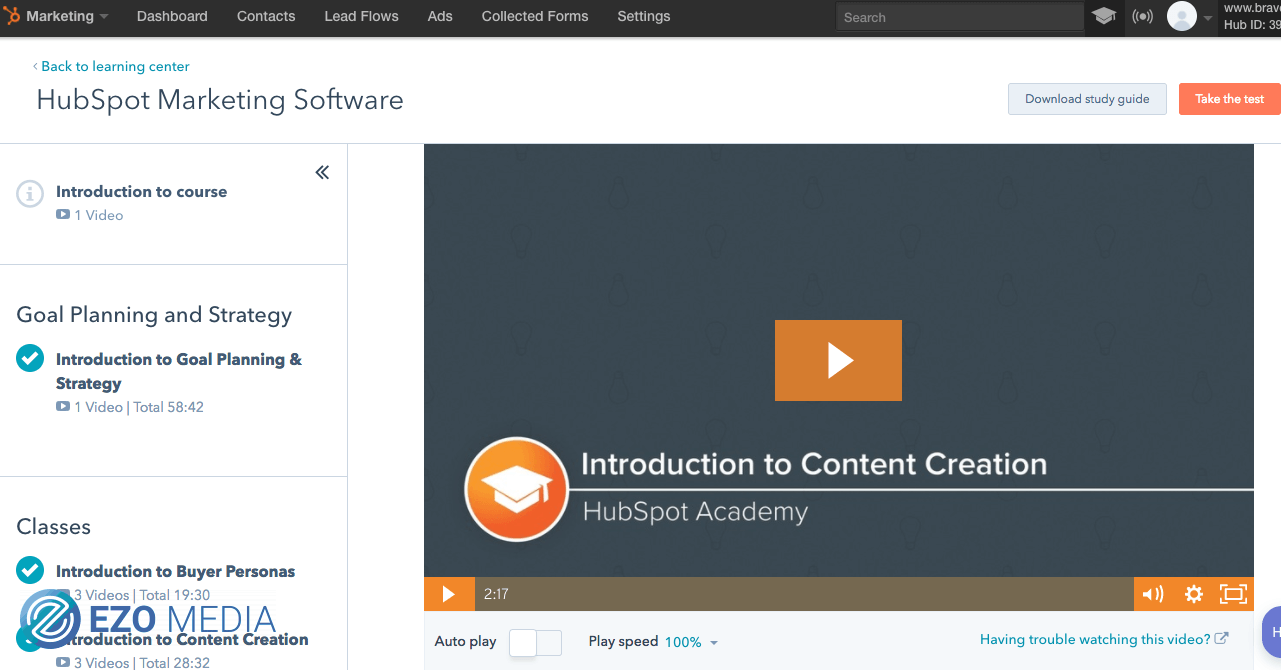This screenshot has height=670, width=1281.
Task: Open the Academy graduation cap icon
Action: (x=1104, y=16)
